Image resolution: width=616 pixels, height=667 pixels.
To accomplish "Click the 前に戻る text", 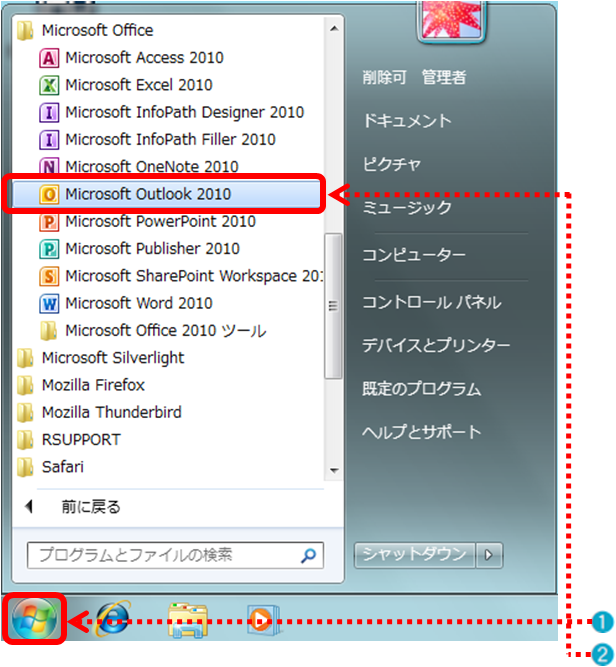I will [x=91, y=507].
